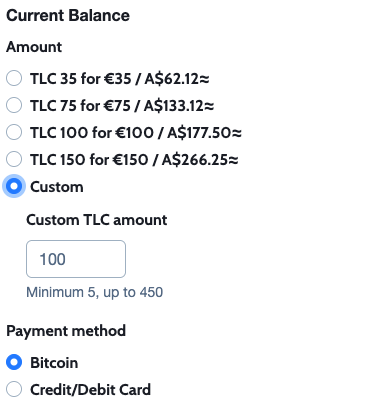
Task: Click the custom TLC amount input field
Action: pos(76,259)
